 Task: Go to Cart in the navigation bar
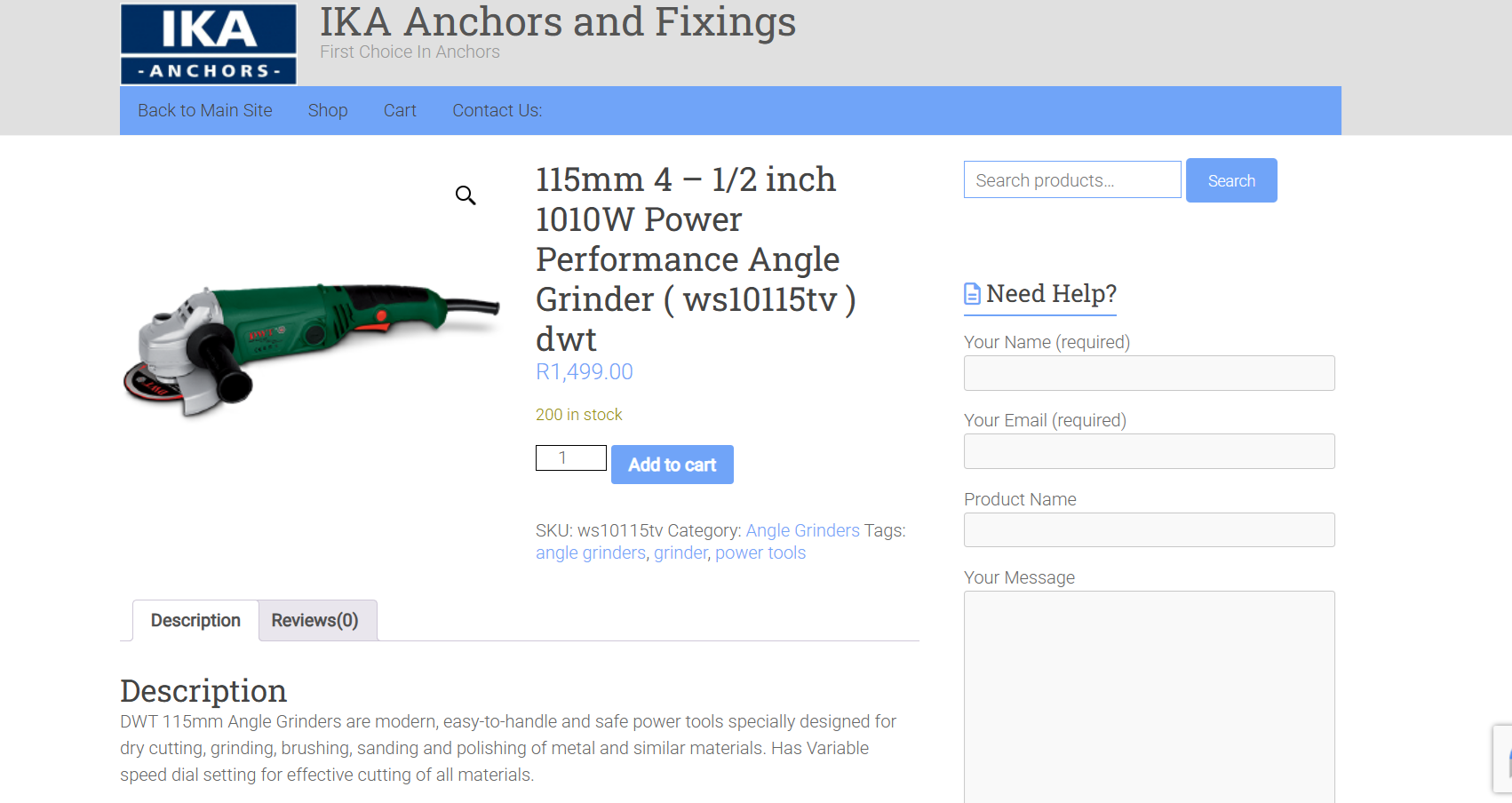400,110
